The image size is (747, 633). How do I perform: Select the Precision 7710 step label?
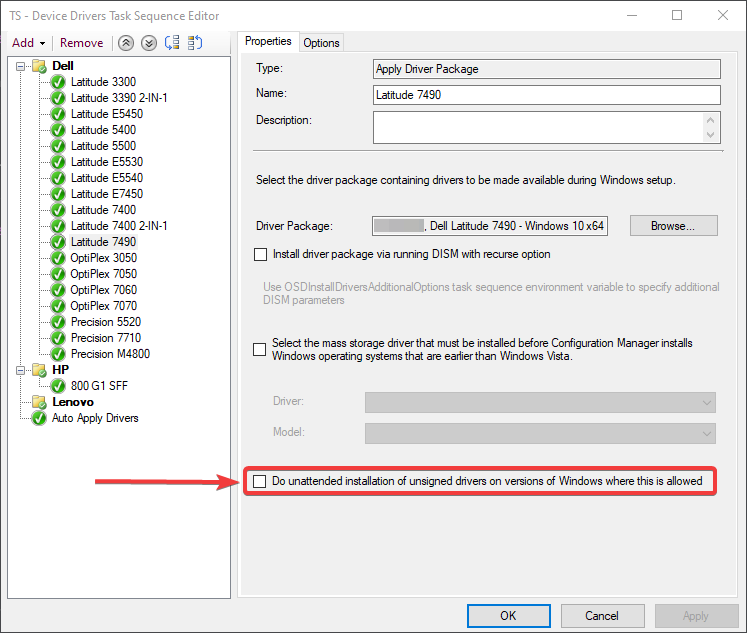[x=106, y=338]
